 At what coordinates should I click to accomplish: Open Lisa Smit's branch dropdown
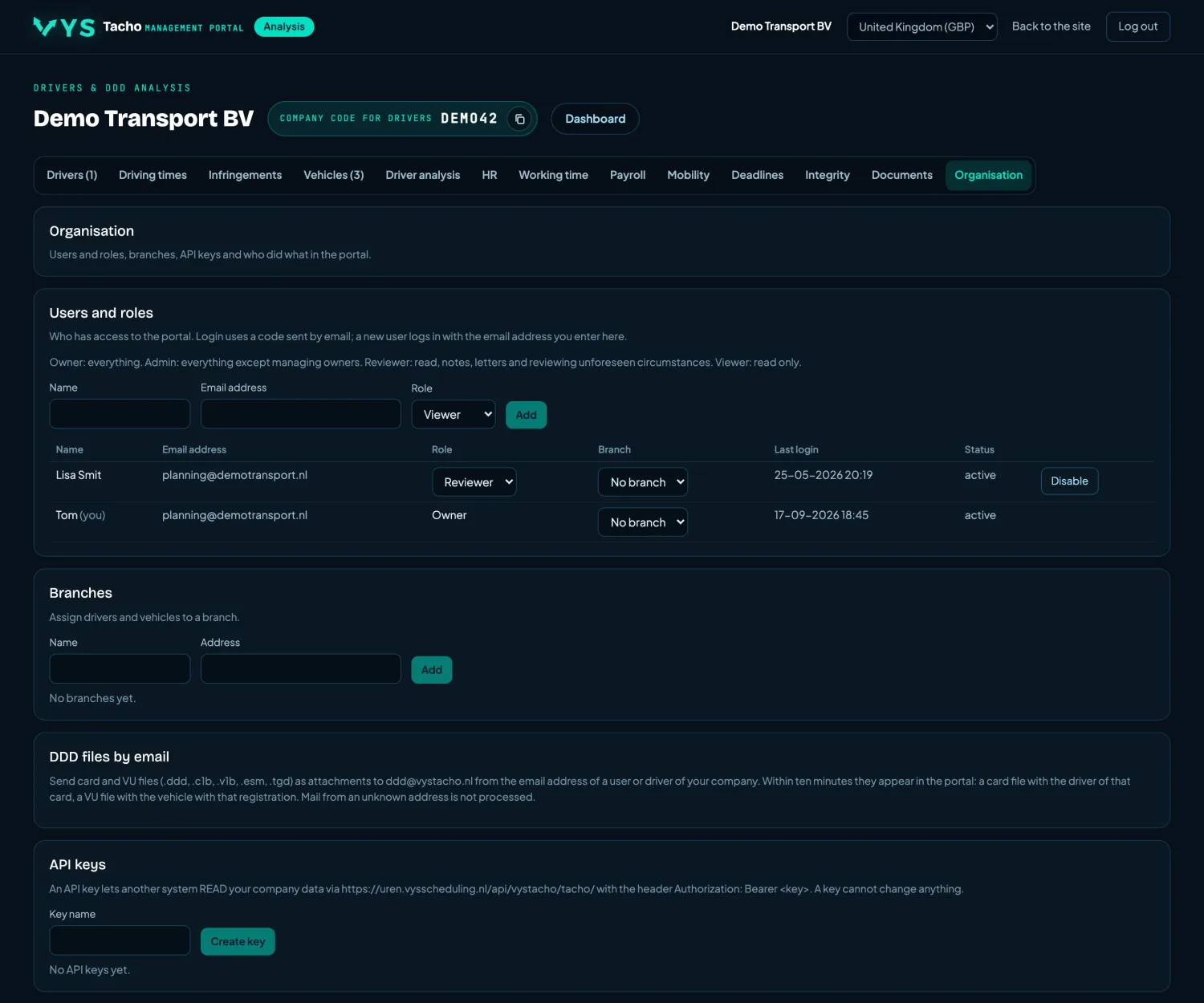[643, 482]
